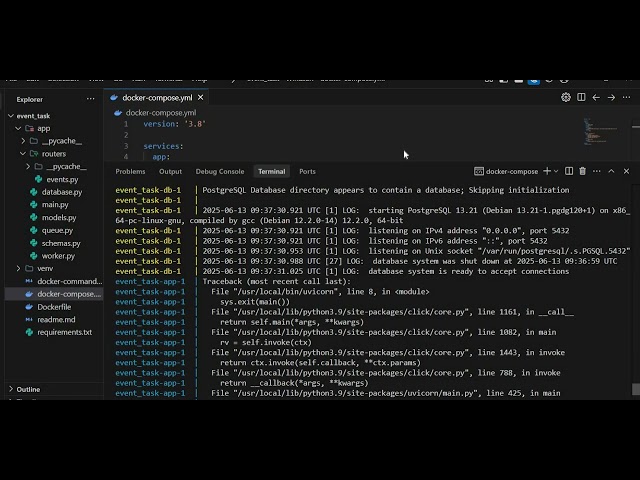
Task: Open the docker-command markdown file
Action: coord(69,281)
